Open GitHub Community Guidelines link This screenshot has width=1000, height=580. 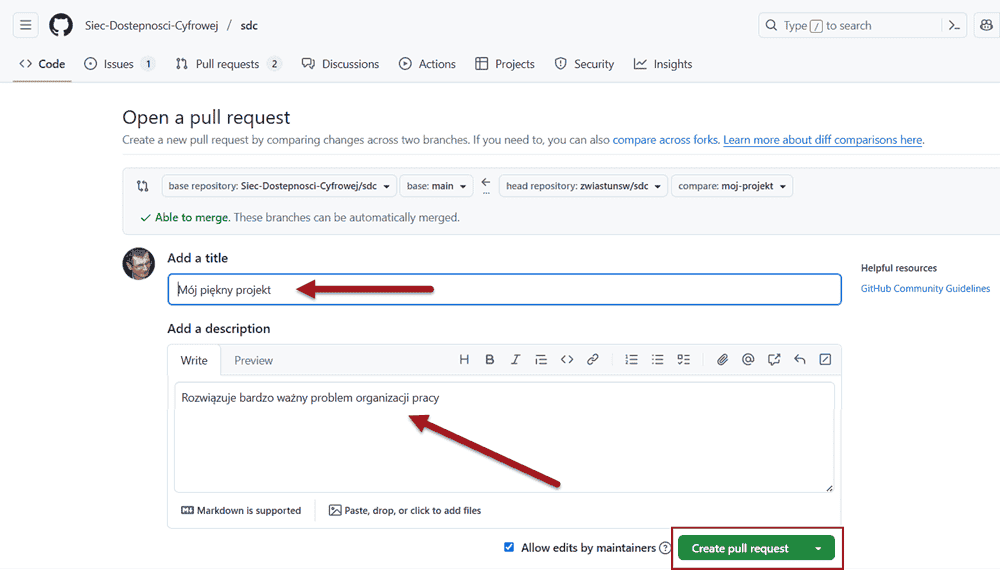925,288
